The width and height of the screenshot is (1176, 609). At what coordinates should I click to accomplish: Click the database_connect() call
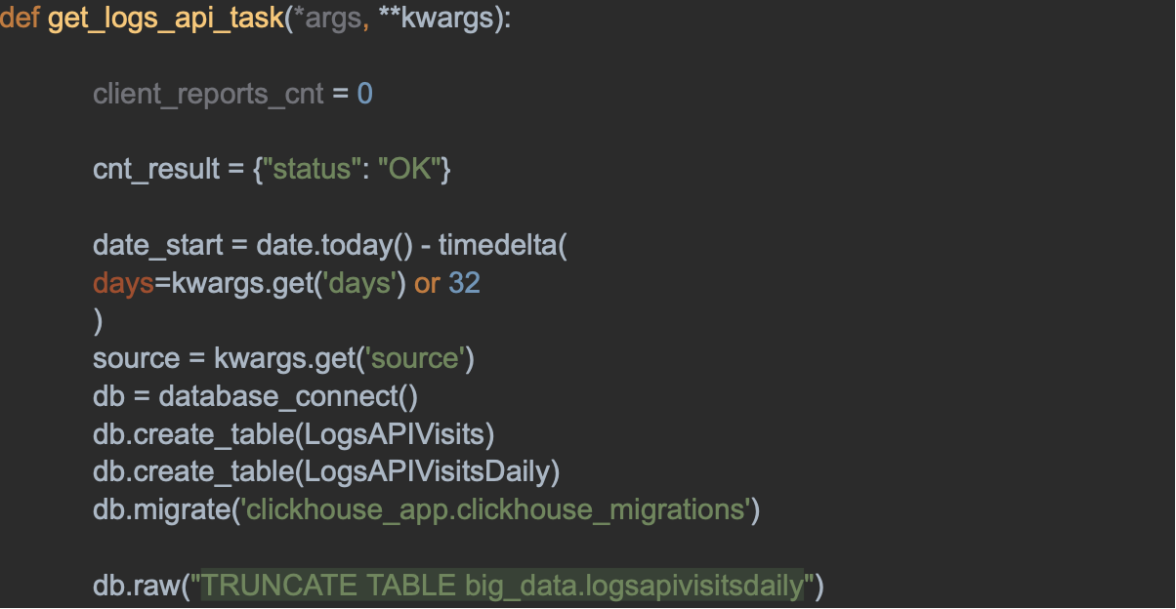coord(288,396)
